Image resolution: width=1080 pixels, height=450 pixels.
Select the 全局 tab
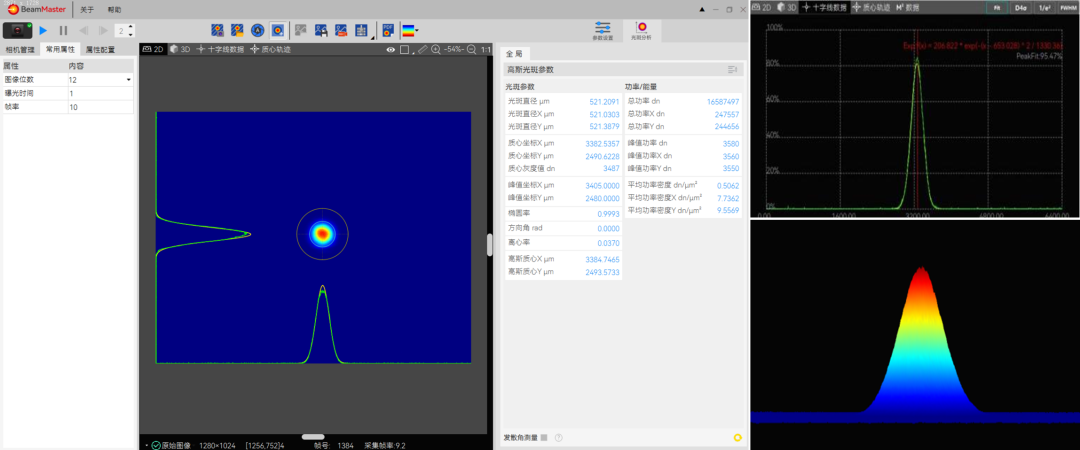515,54
